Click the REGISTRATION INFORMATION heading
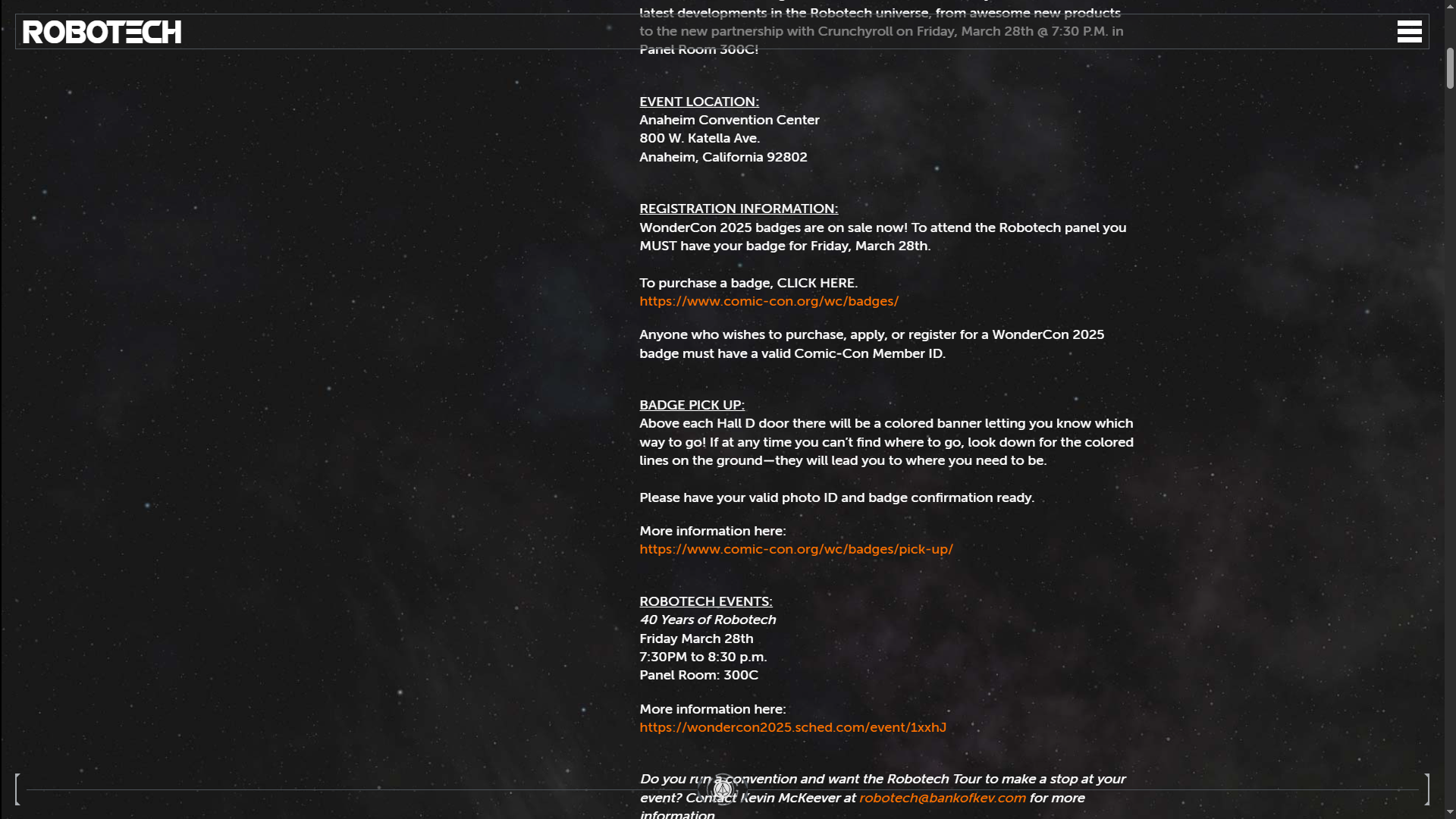 click(738, 209)
